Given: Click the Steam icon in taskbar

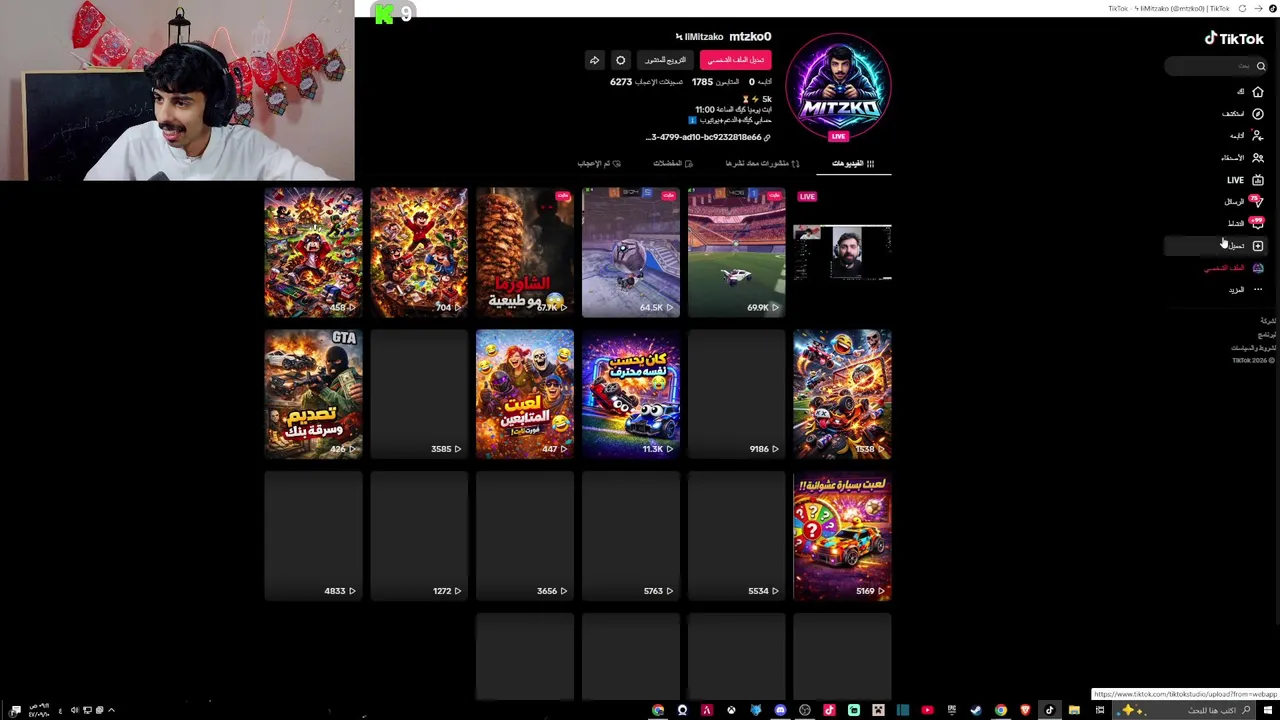Looking at the screenshot, I should point(976,710).
